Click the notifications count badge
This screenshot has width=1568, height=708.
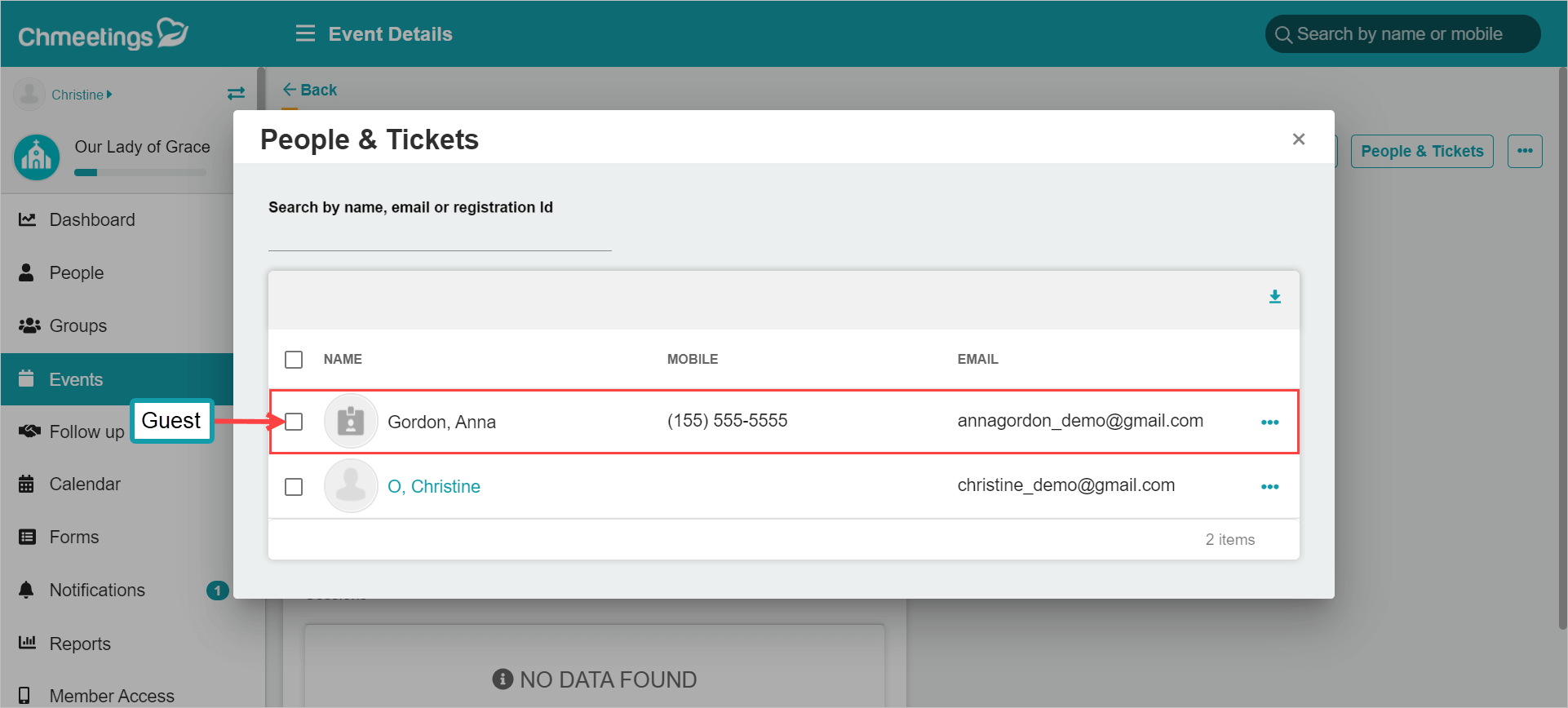[x=217, y=591]
